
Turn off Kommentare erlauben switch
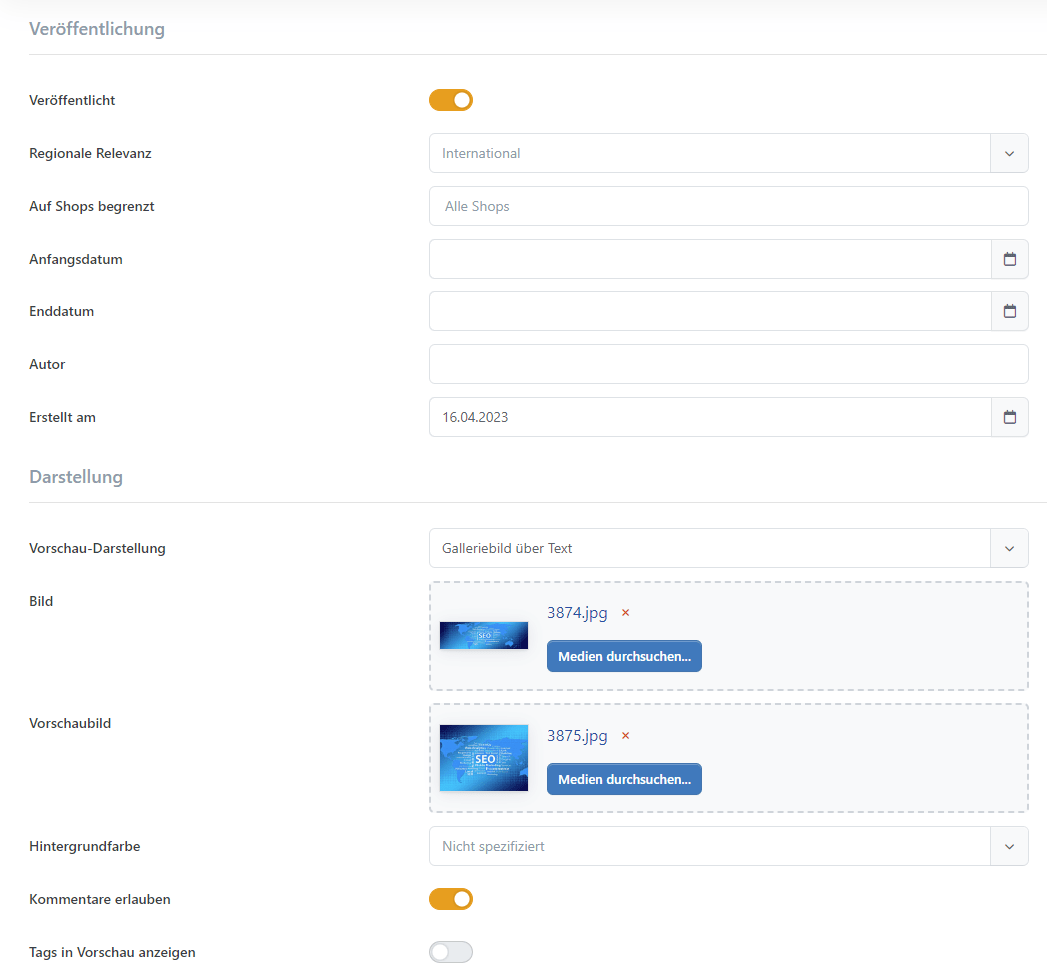coord(451,899)
